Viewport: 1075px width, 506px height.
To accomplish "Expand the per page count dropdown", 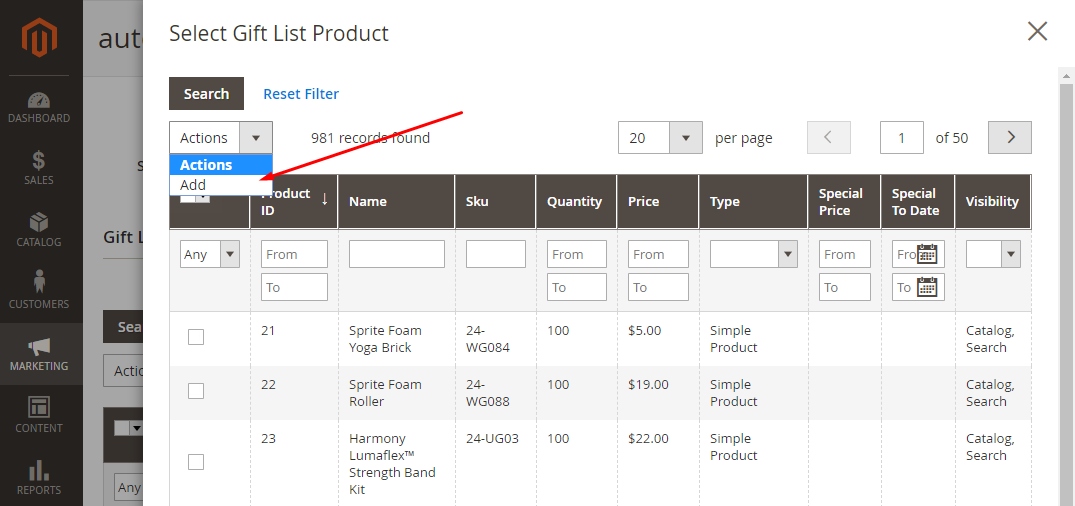I will tap(685, 138).
